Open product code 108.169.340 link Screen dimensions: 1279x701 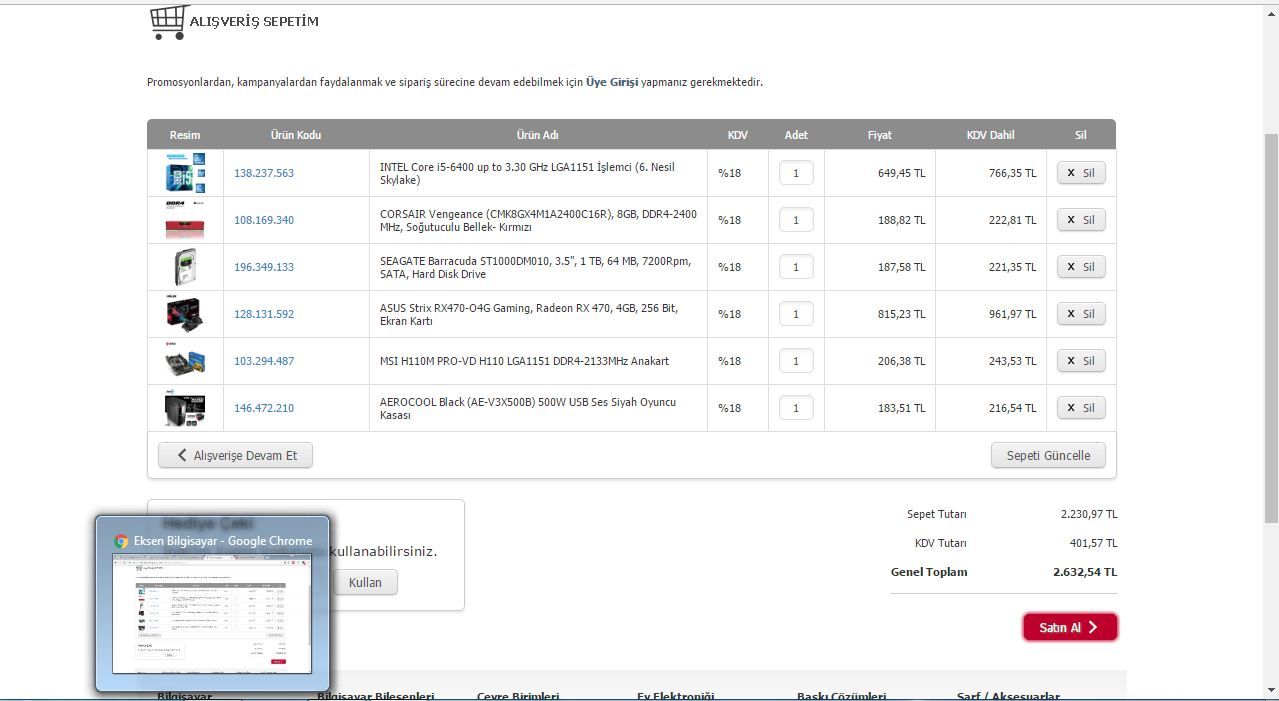(264, 220)
